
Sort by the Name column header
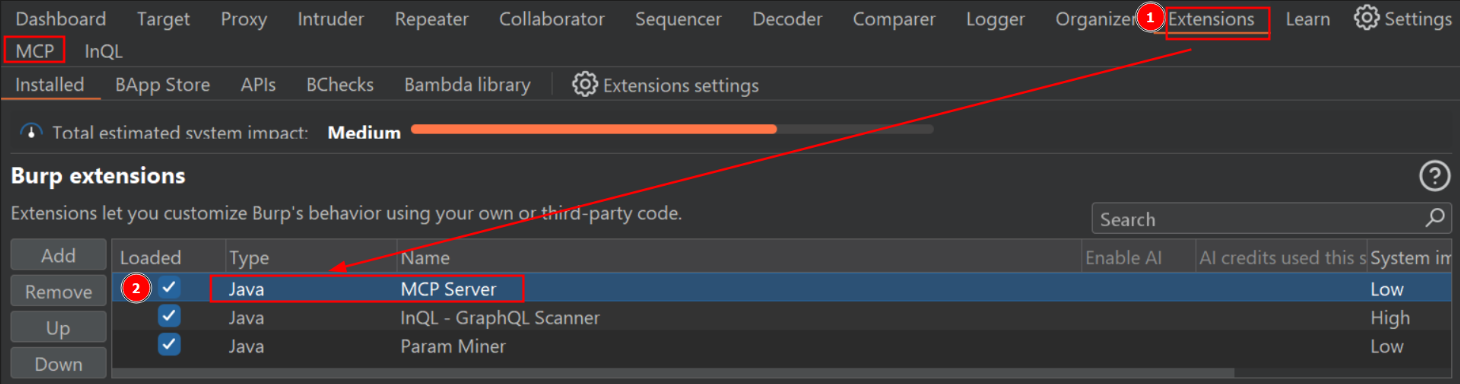coord(739,257)
